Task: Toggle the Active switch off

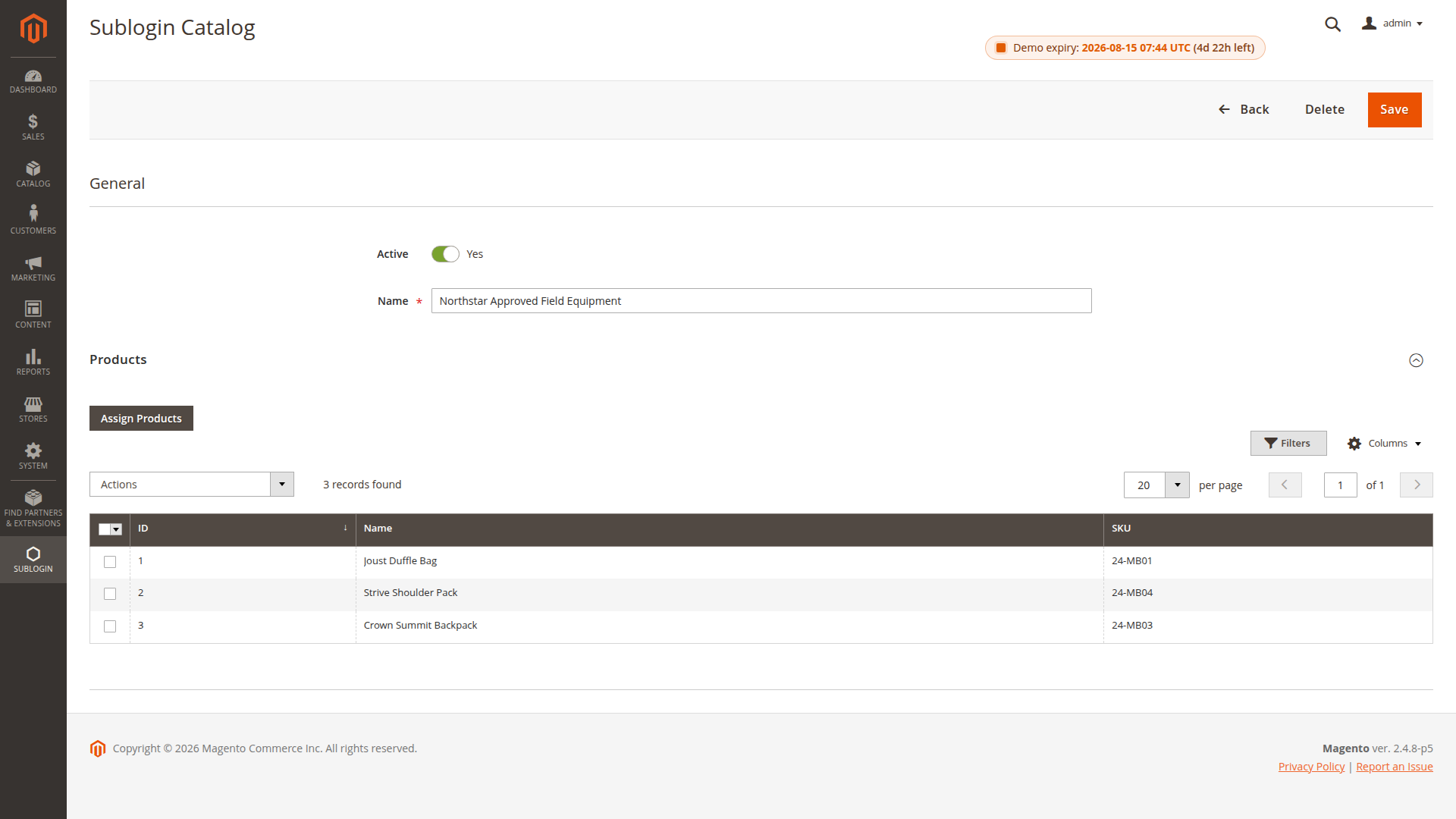Action: (445, 254)
